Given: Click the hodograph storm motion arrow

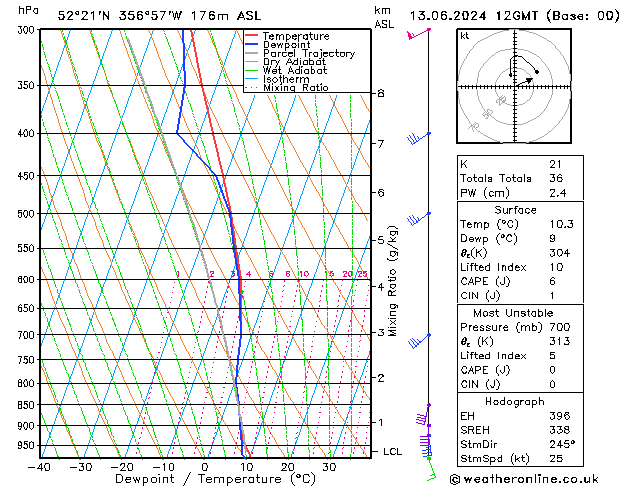Looking at the screenshot, I should coord(524,81).
